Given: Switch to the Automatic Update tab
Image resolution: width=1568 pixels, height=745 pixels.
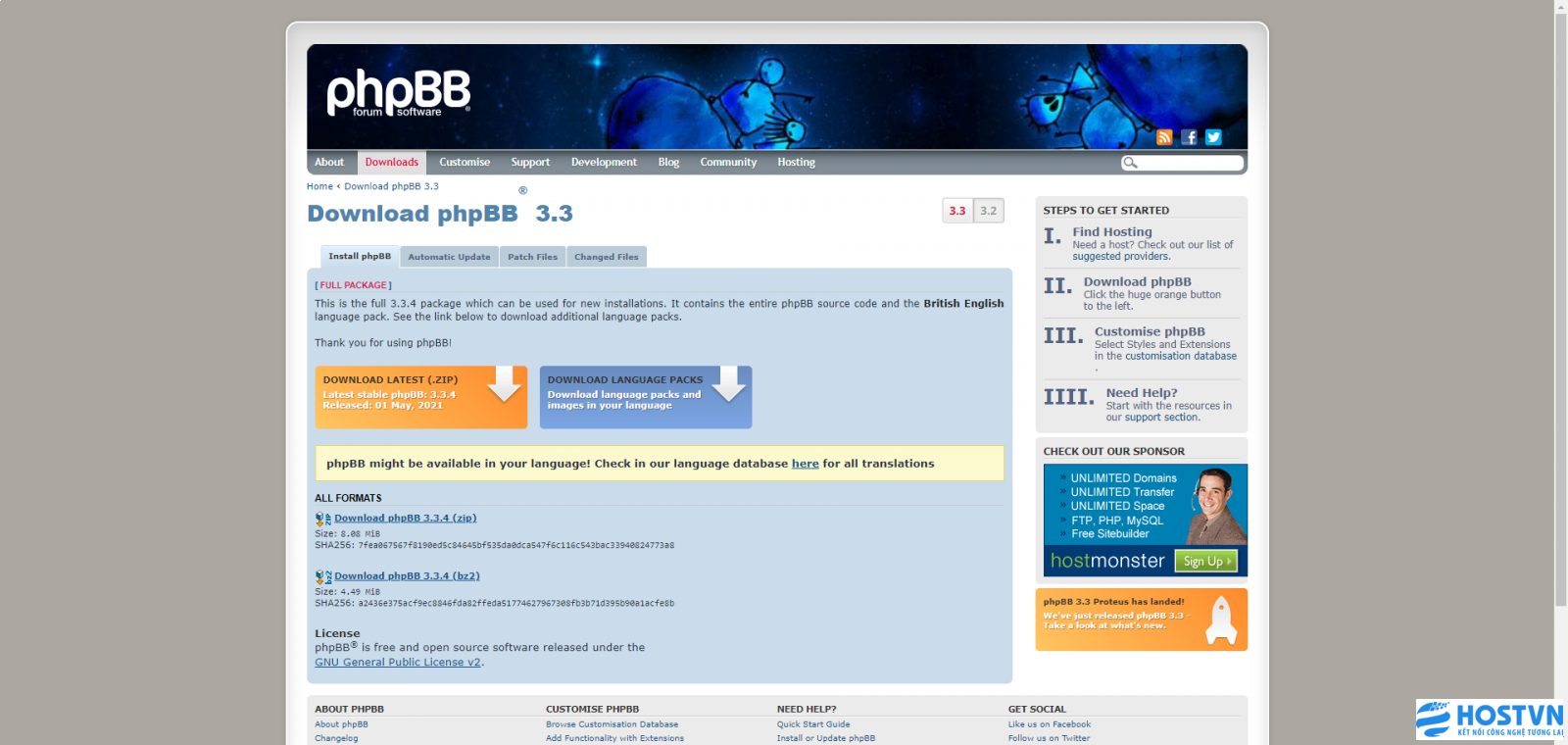Looking at the screenshot, I should pos(449,257).
